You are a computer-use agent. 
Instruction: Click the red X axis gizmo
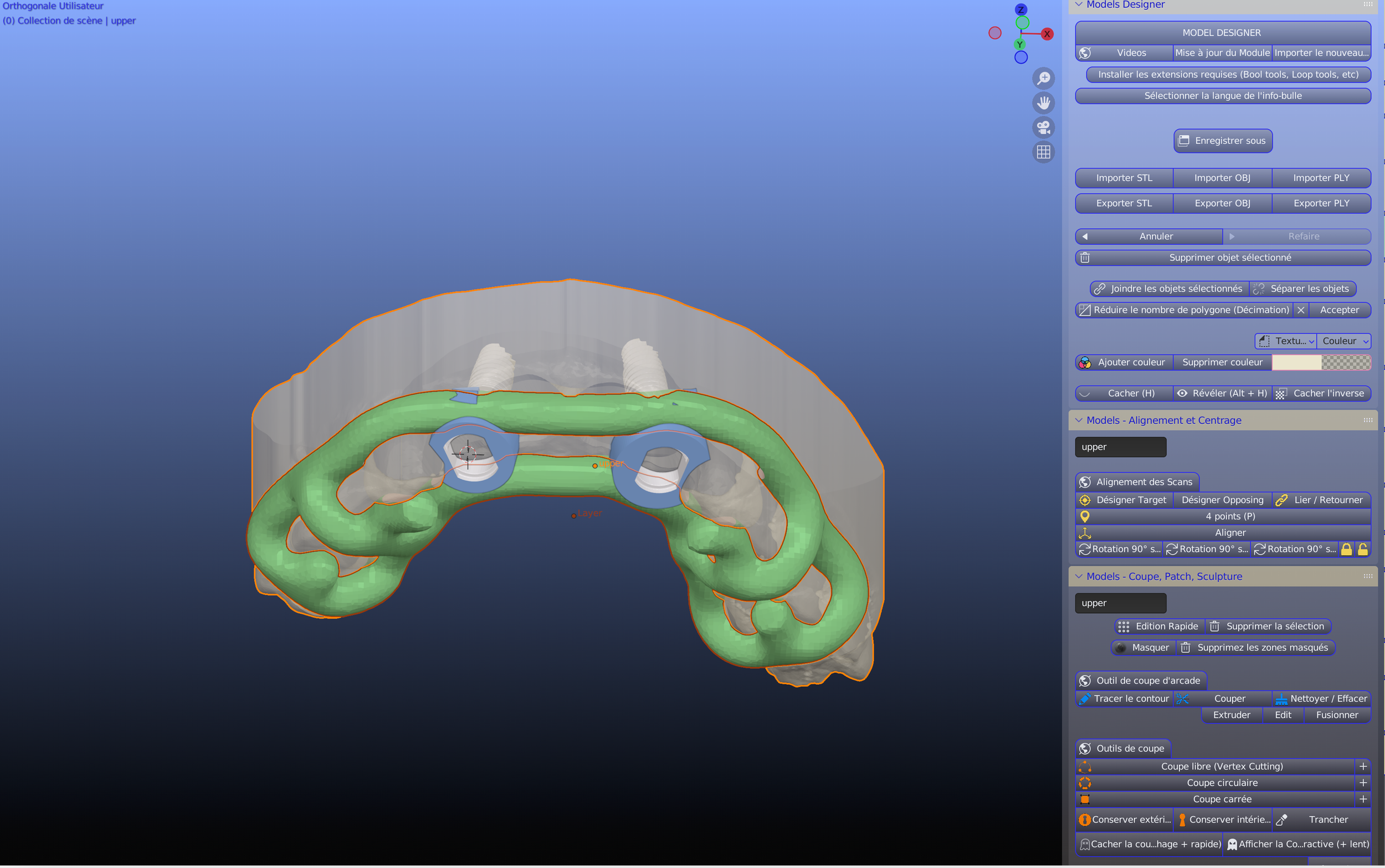click(x=1047, y=34)
